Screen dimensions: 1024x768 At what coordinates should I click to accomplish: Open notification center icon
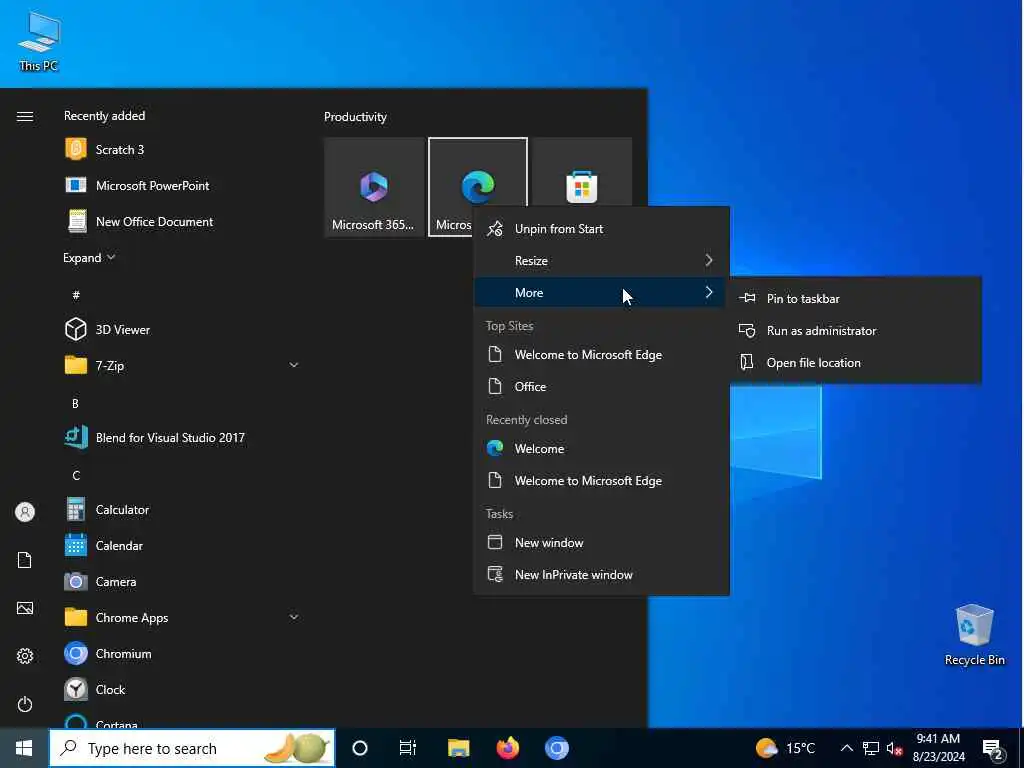tap(993, 749)
